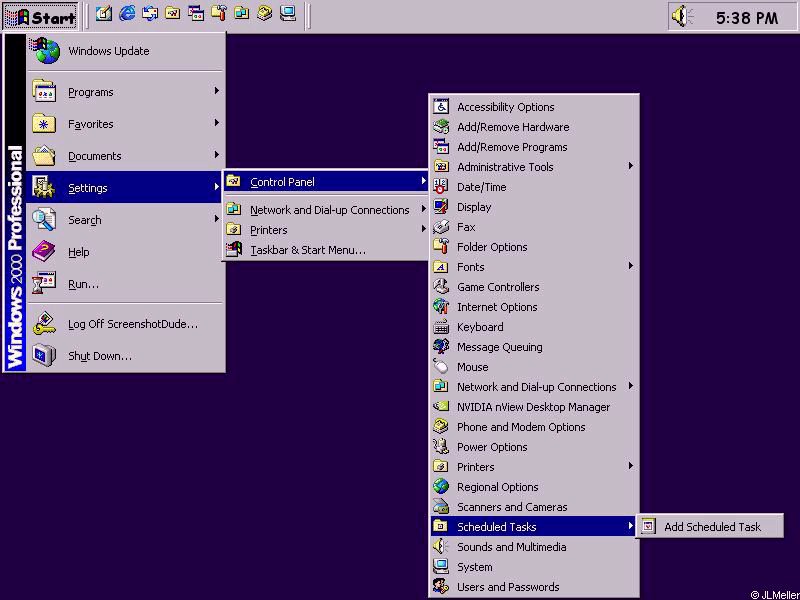Click the System icon in Control Panel list
Viewport: 800px width, 600px height.
[x=441, y=566]
